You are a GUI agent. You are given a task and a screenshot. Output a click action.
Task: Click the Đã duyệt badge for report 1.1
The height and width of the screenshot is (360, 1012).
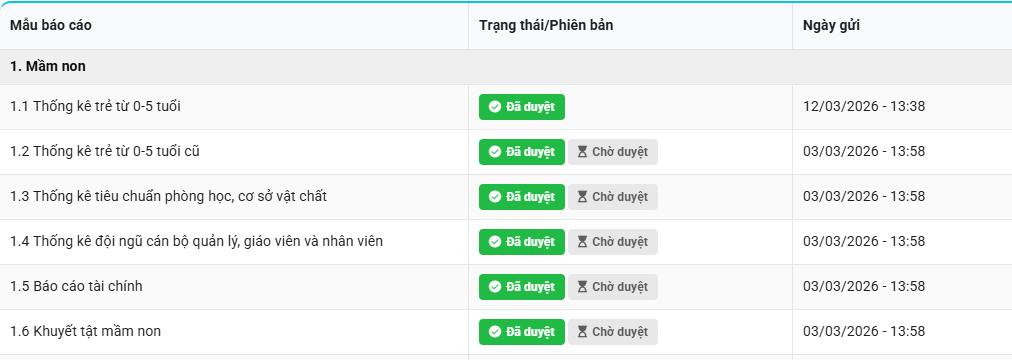(521, 107)
